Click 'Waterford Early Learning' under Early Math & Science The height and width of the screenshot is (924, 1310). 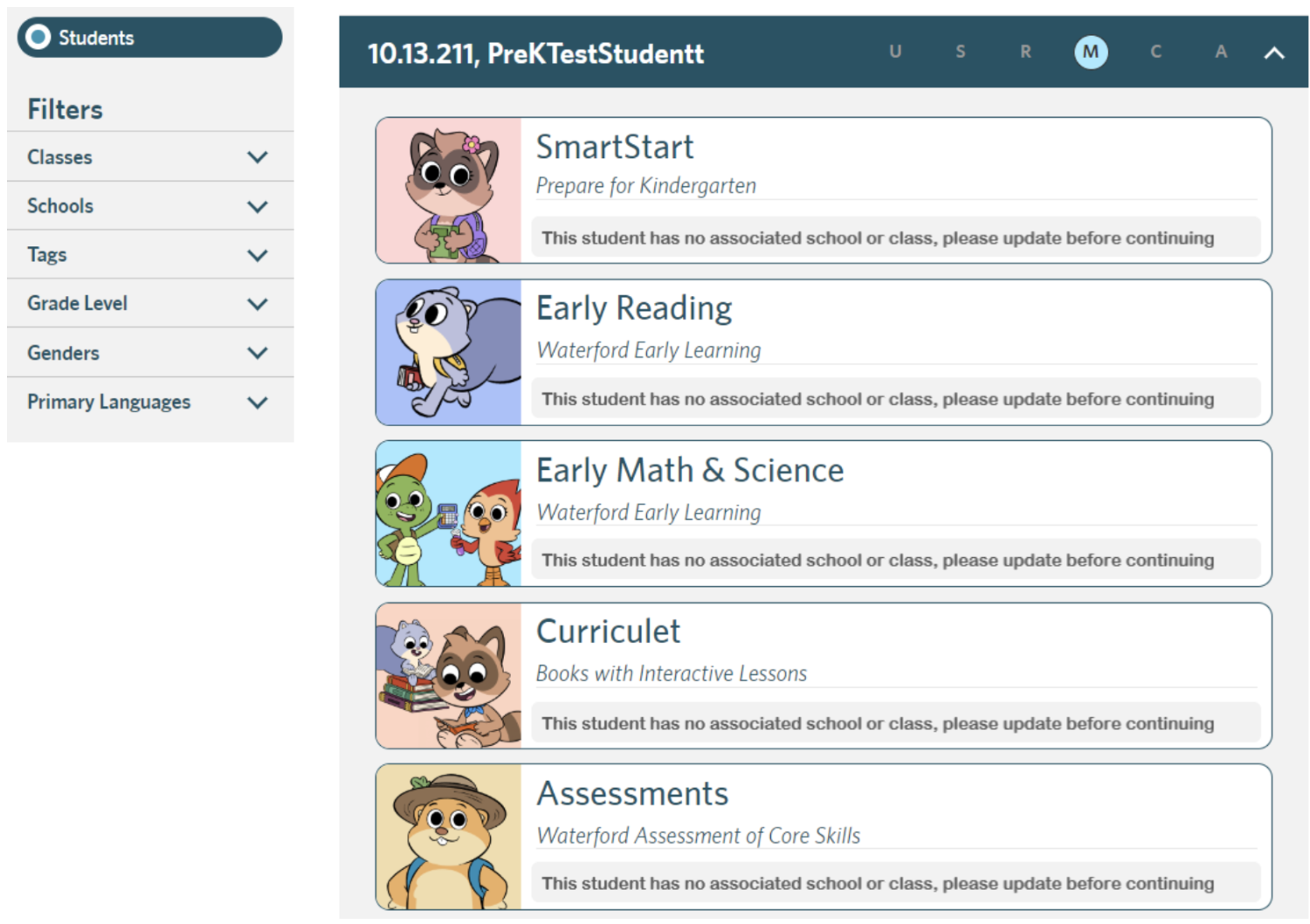(x=648, y=512)
